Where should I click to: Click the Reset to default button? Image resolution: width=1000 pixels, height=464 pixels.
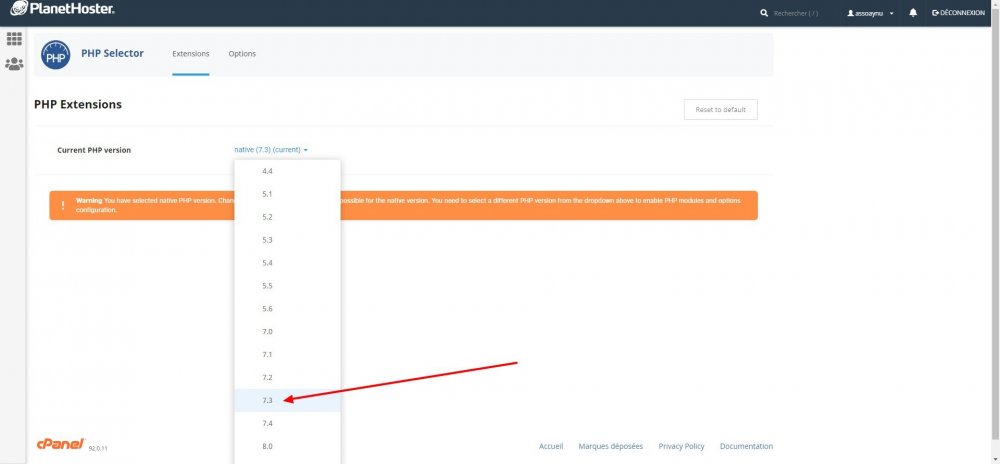[721, 110]
